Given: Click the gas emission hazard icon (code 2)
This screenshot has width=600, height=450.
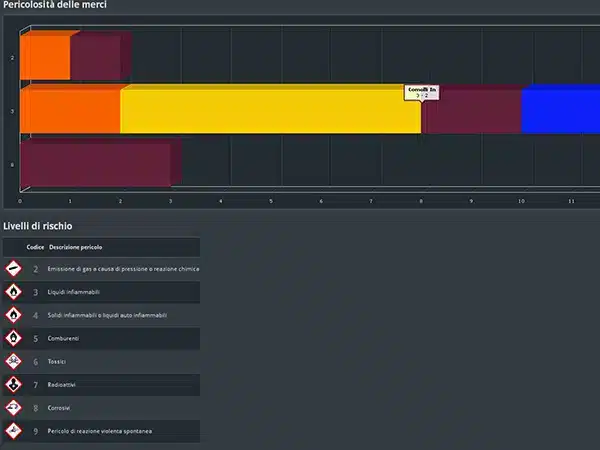Looking at the screenshot, I should (13, 269).
